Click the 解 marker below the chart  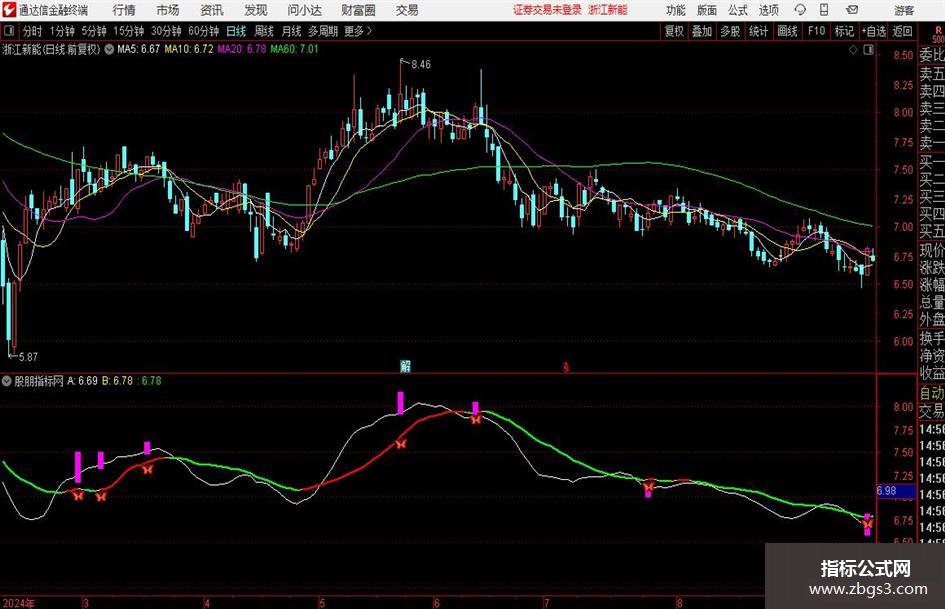click(405, 366)
